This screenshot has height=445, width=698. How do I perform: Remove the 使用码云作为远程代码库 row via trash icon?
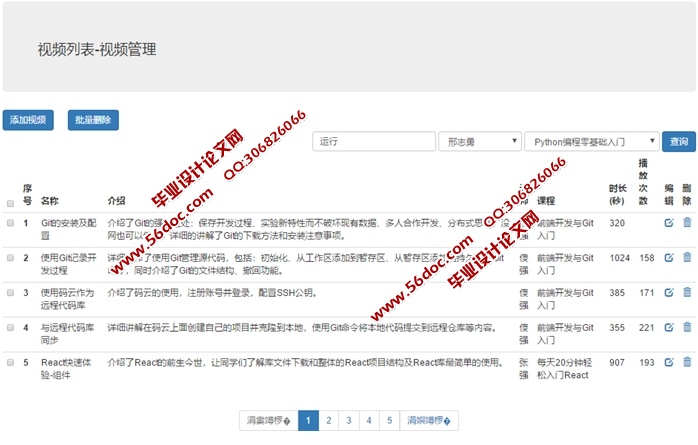pyautogui.click(x=687, y=292)
